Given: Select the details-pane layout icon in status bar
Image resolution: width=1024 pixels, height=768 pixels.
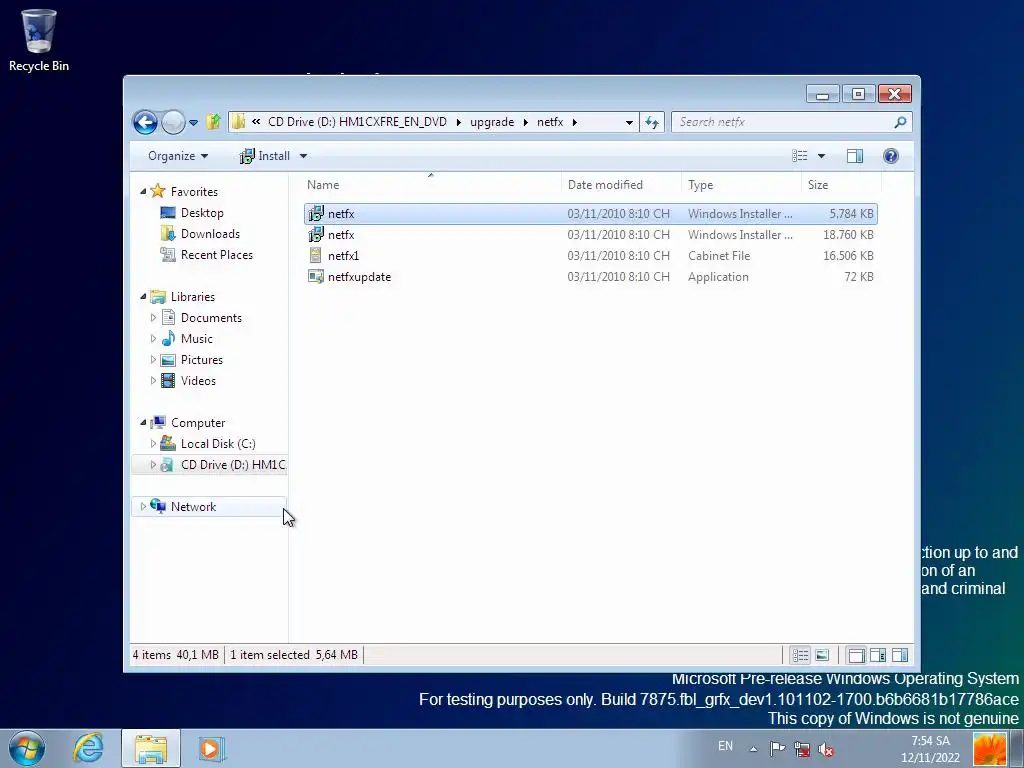Looking at the screenshot, I should (x=878, y=655).
